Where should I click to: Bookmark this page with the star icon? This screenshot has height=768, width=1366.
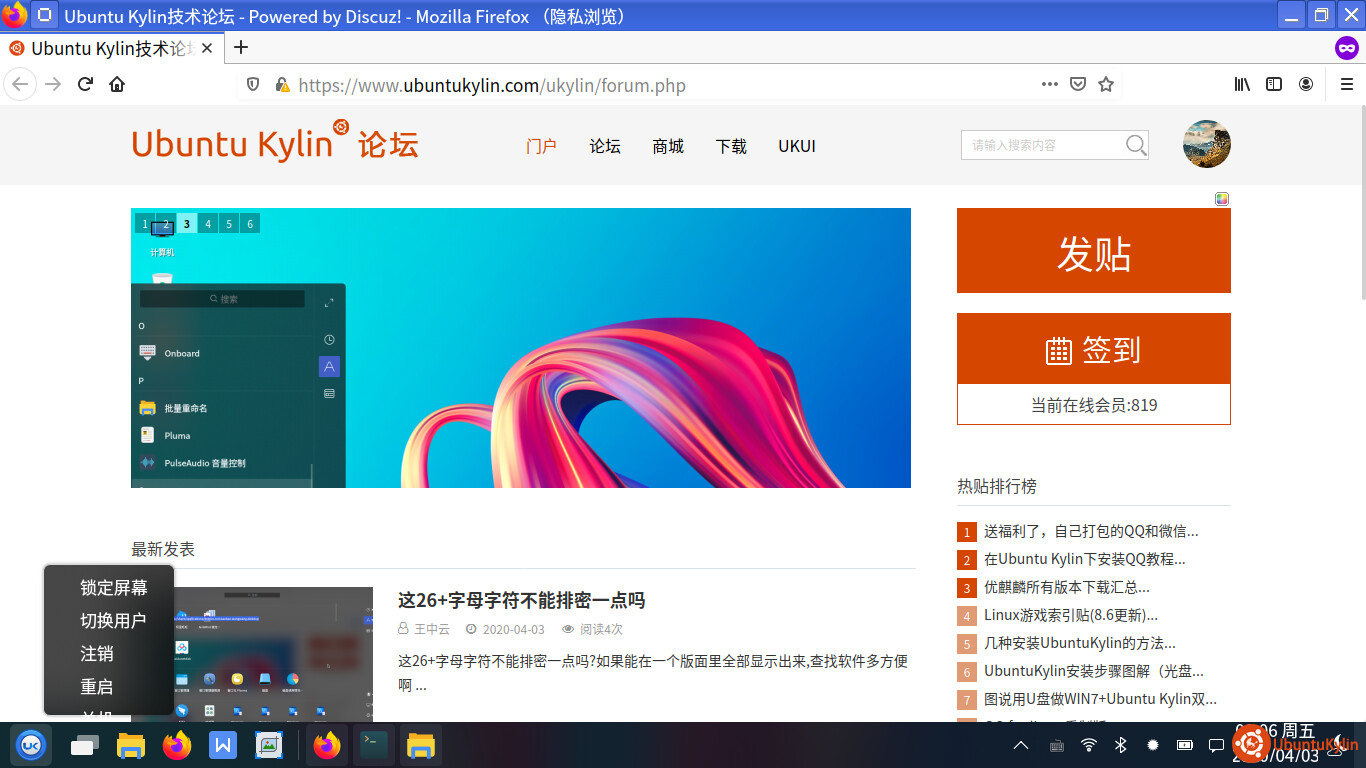click(x=1106, y=85)
